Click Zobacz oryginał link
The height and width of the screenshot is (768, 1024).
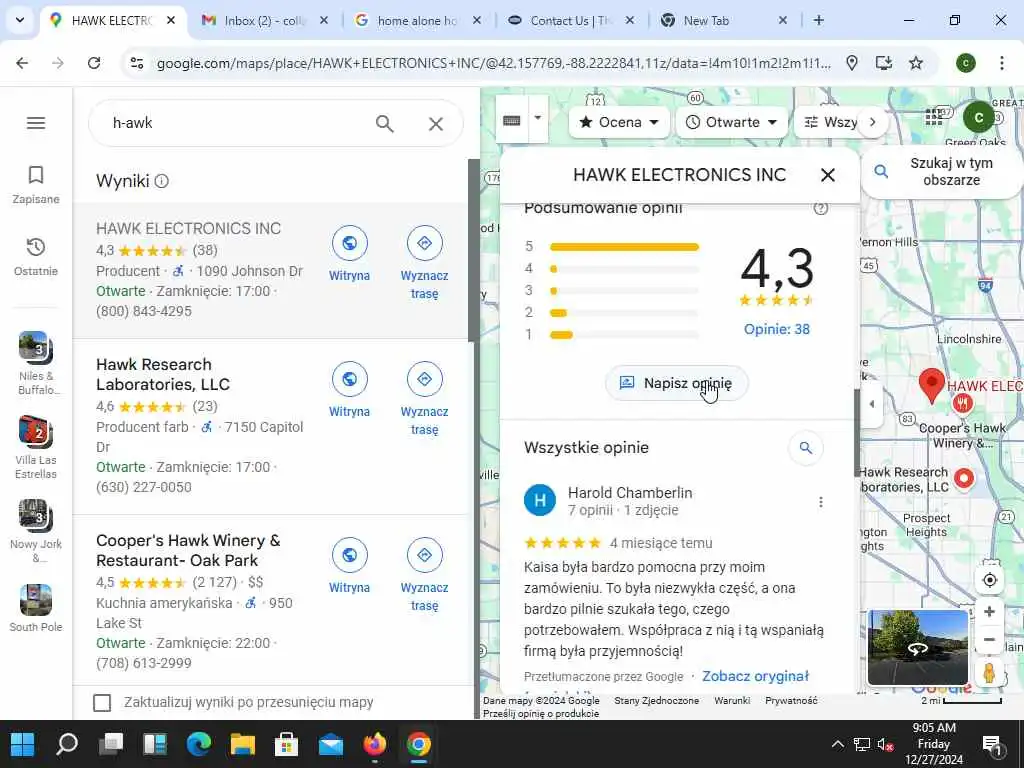[755, 677]
